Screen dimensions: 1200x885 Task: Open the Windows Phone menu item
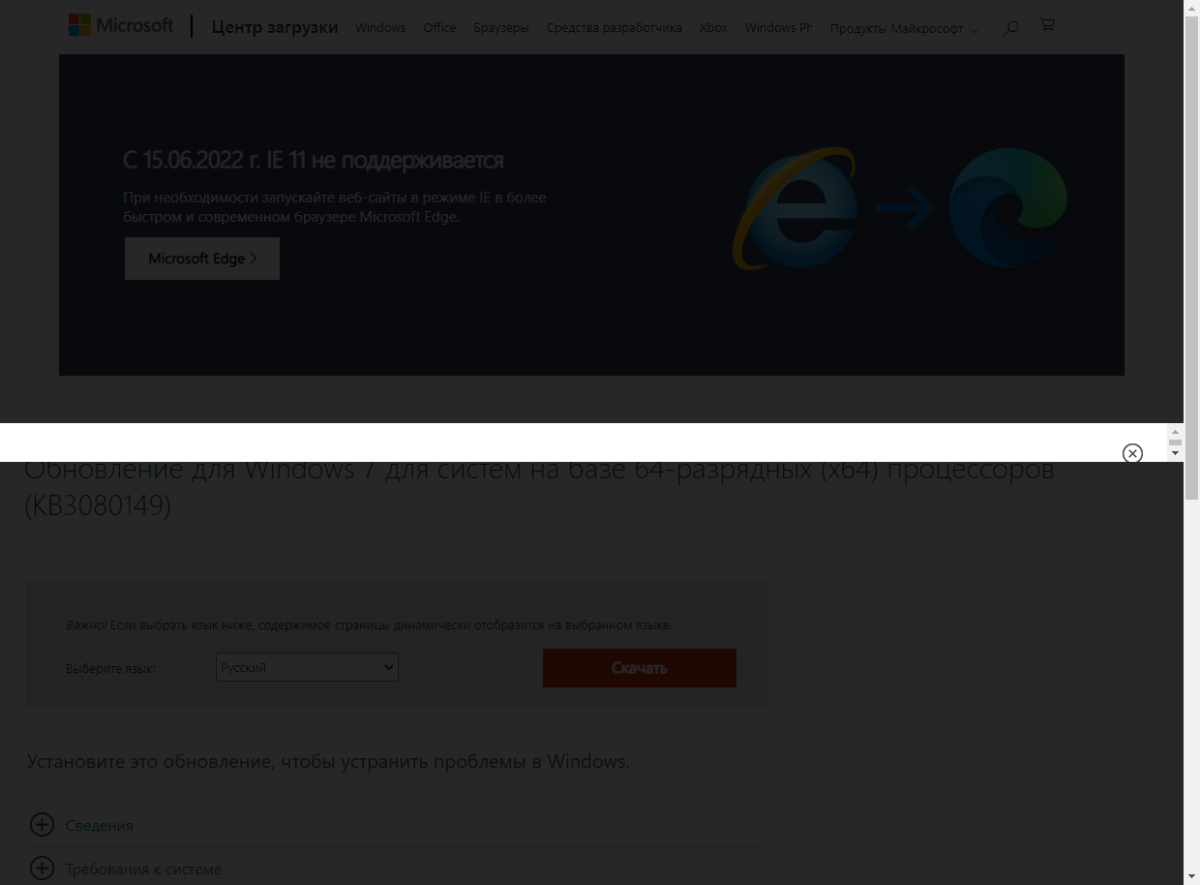778,28
